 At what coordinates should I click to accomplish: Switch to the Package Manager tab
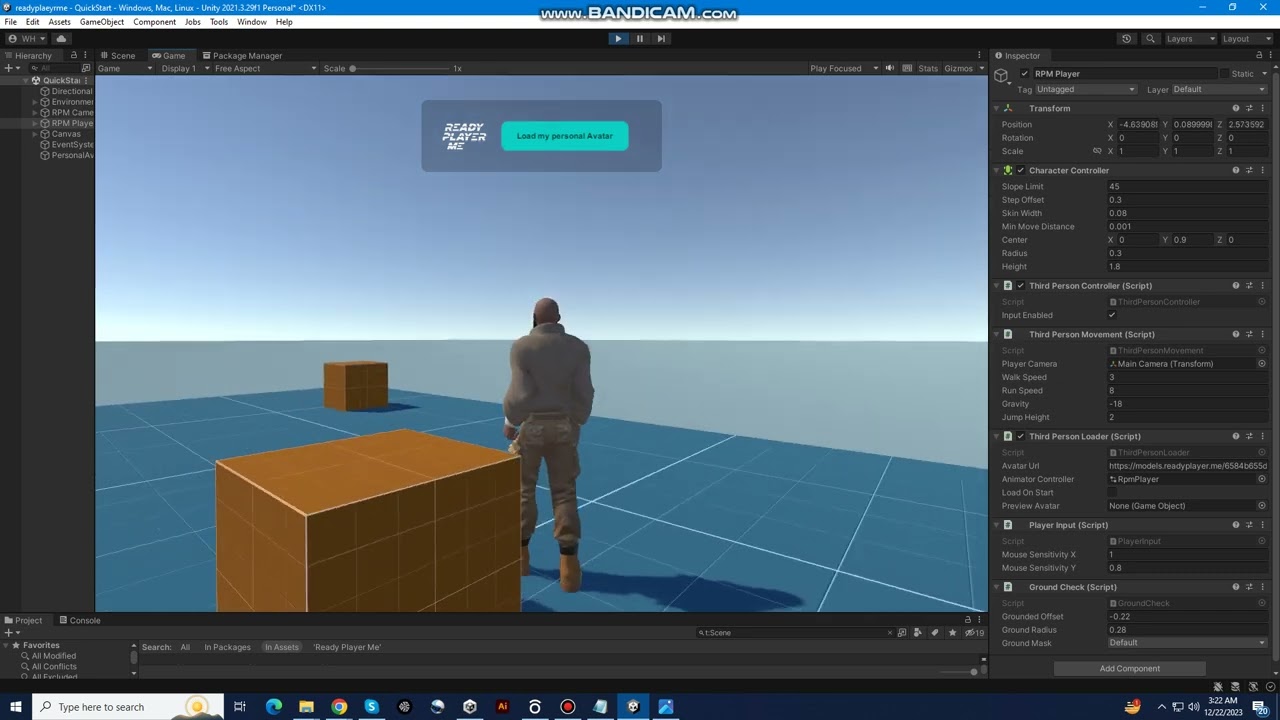pos(242,56)
